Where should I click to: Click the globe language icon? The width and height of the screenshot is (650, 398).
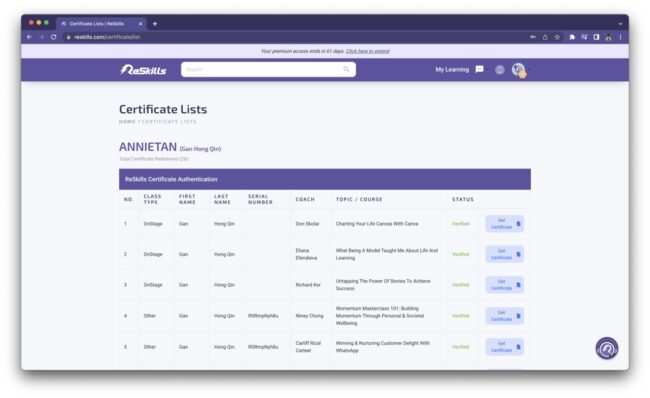500,70
